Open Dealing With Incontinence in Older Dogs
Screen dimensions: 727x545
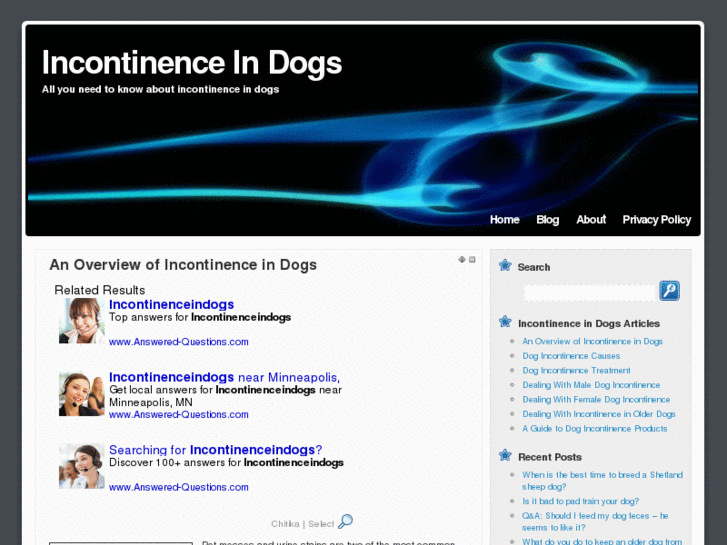[599, 414]
